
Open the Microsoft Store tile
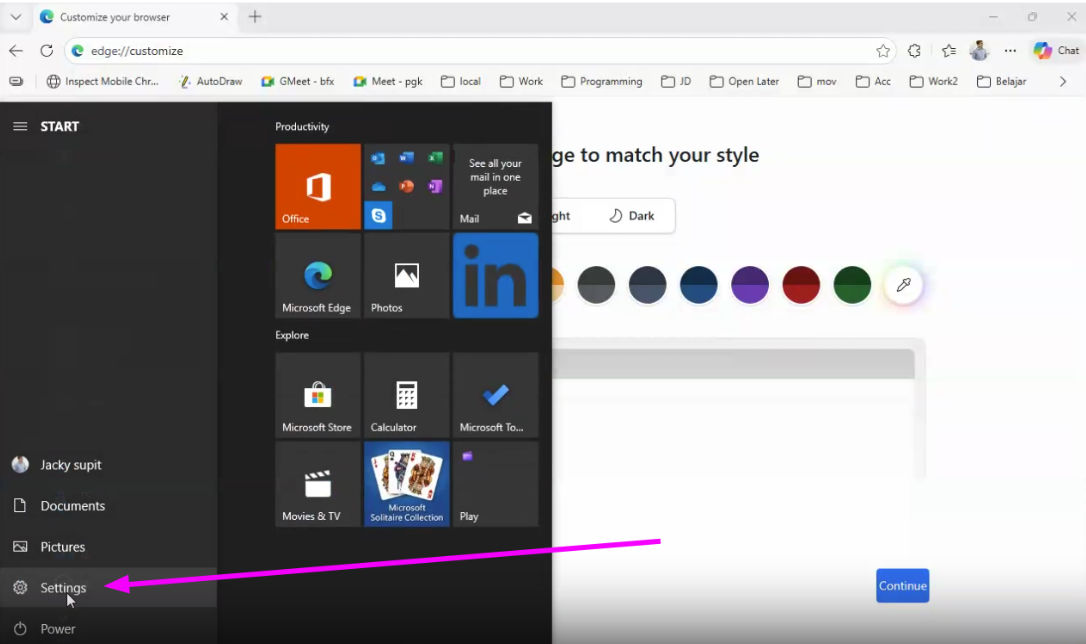point(317,395)
